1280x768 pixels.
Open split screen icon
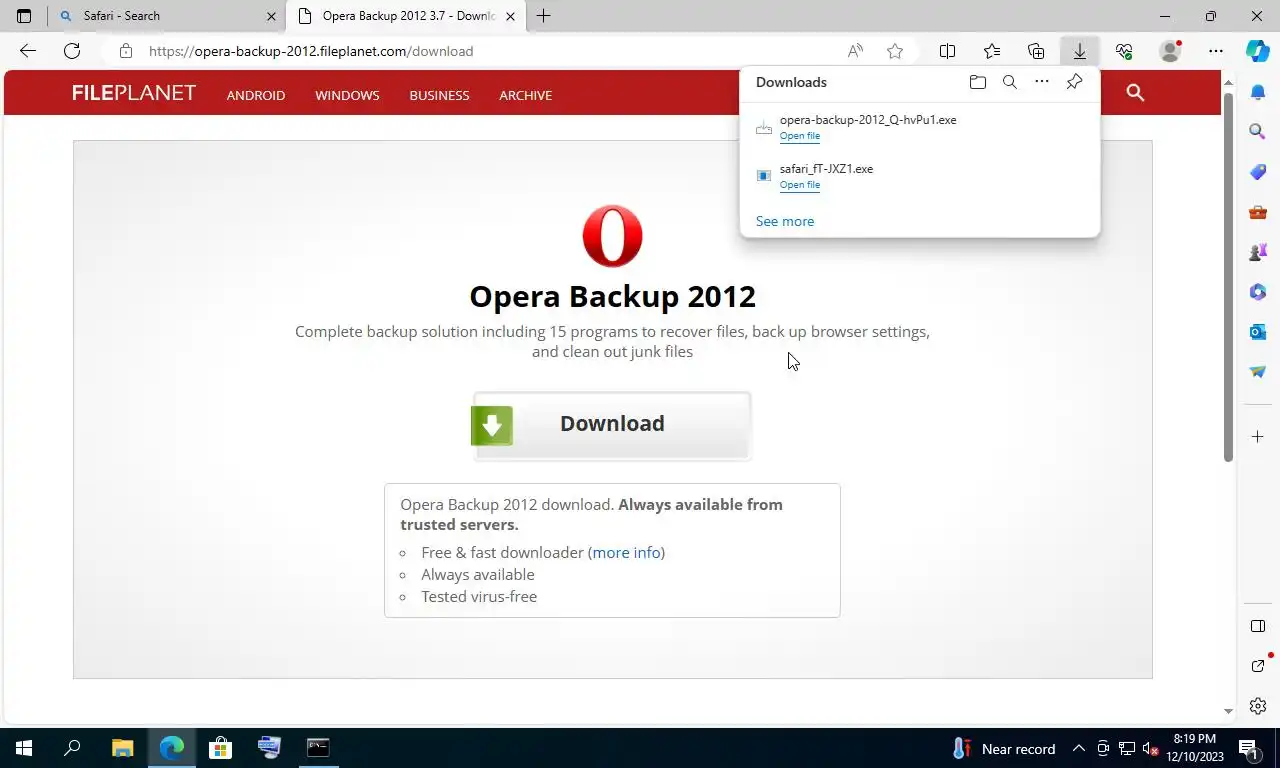tap(948, 51)
